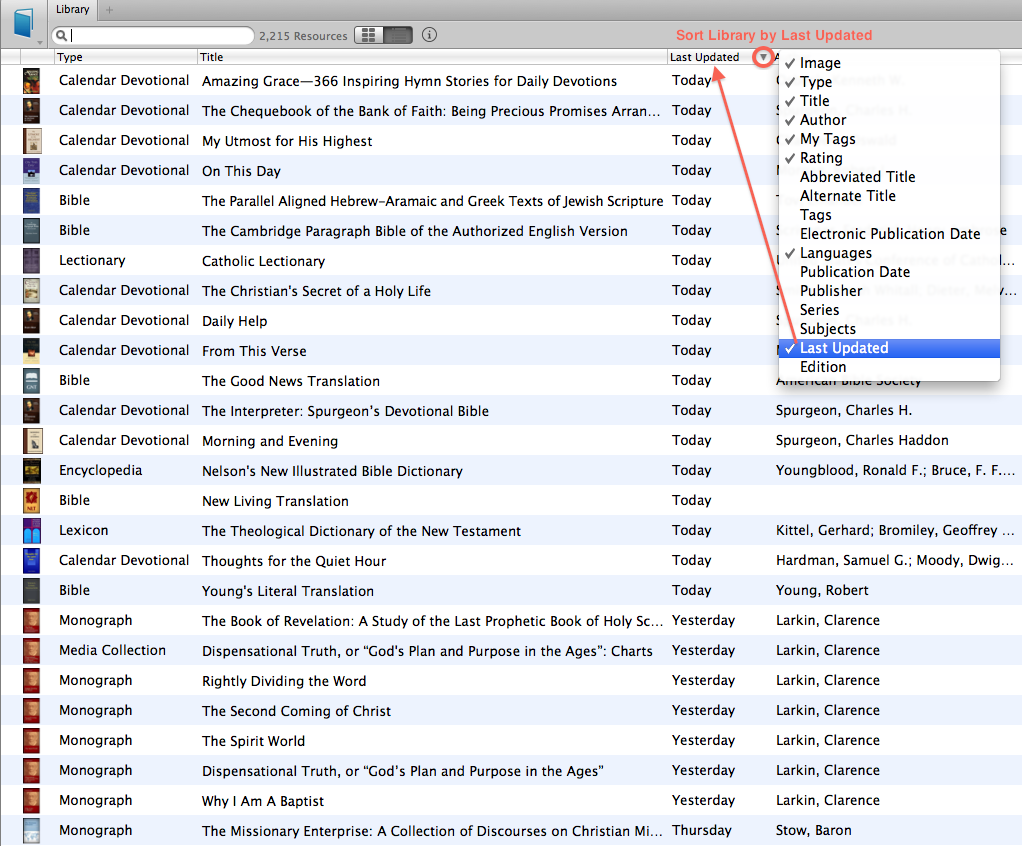The width and height of the screenshot is (1022, 846).
Task: Select The Cambridge Paragraph Bible title
Action: coord(415,231)
